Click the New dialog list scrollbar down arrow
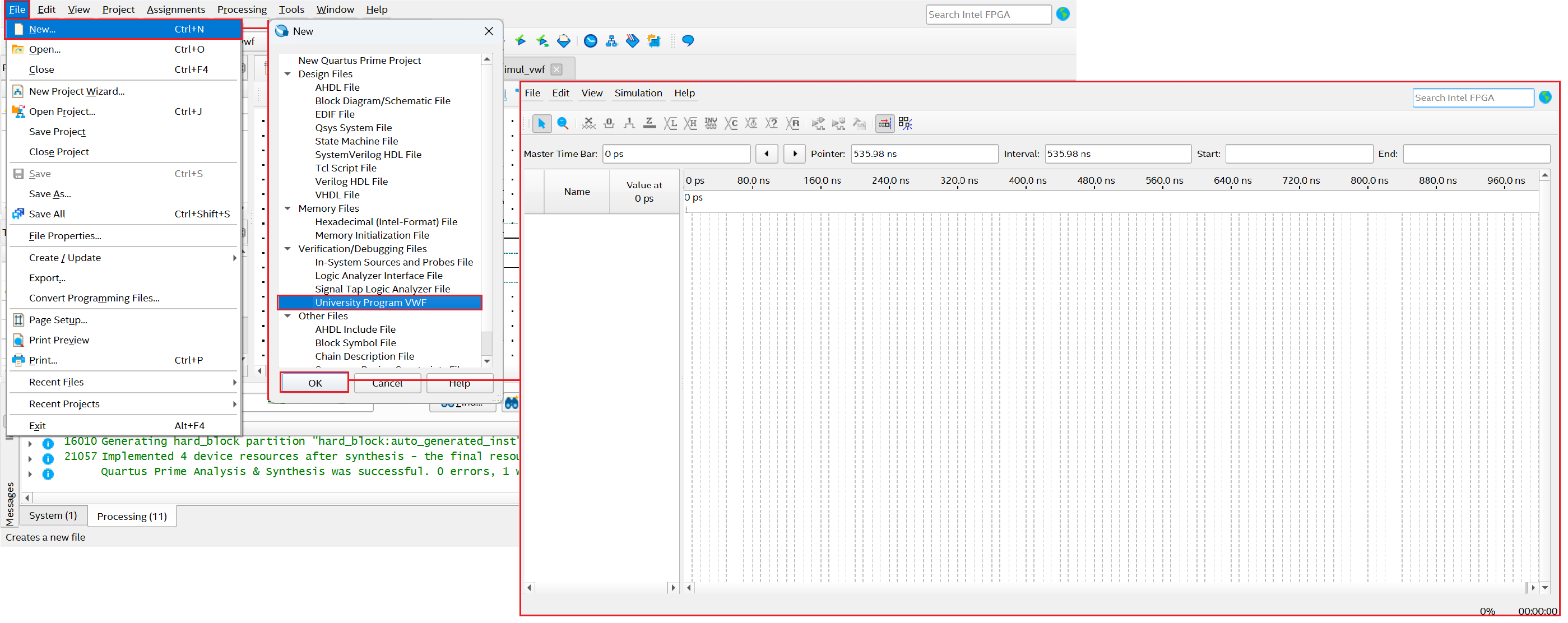1568x623 pixels. tap(486, 361)
